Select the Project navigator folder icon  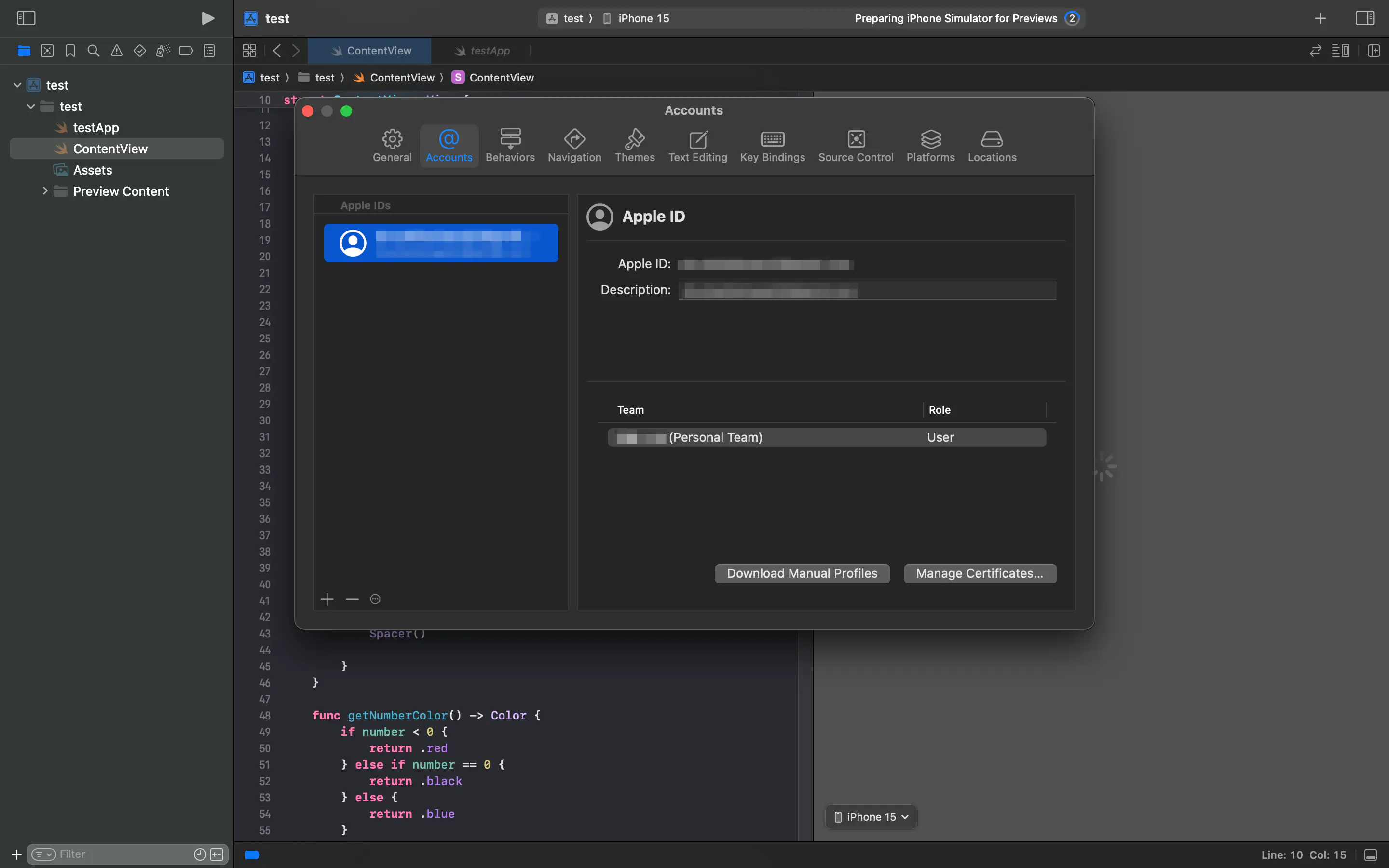click(x=24, y=51)
